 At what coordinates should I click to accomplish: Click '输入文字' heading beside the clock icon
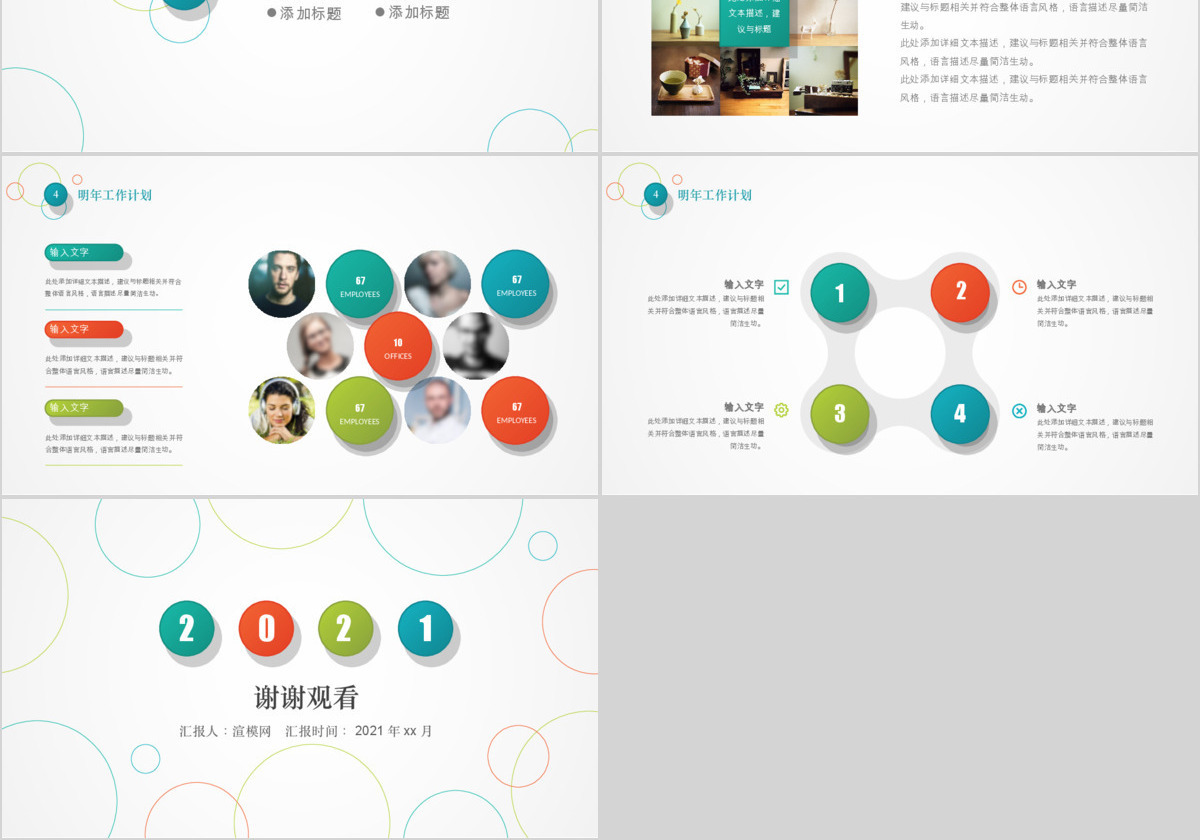pyautogui.click(x=1057, y=285)
